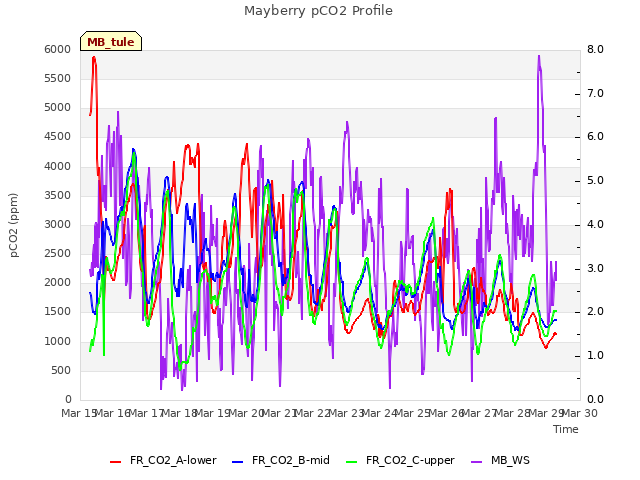Click the Mar 27 date tick label

[x=480, y=413]
